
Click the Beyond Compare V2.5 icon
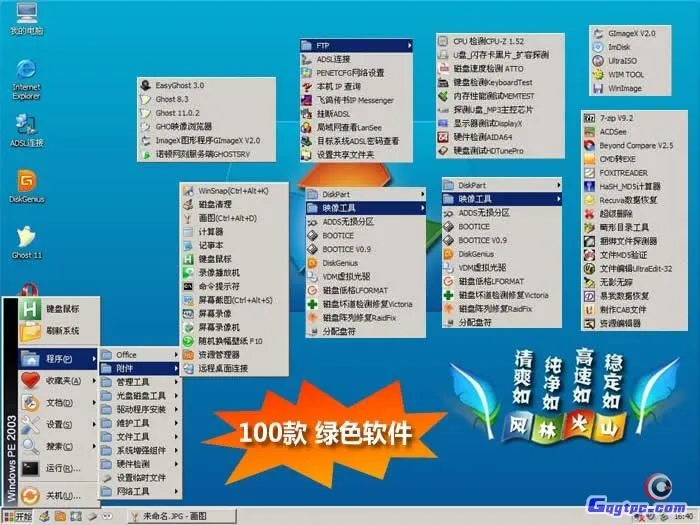[590, 146]
